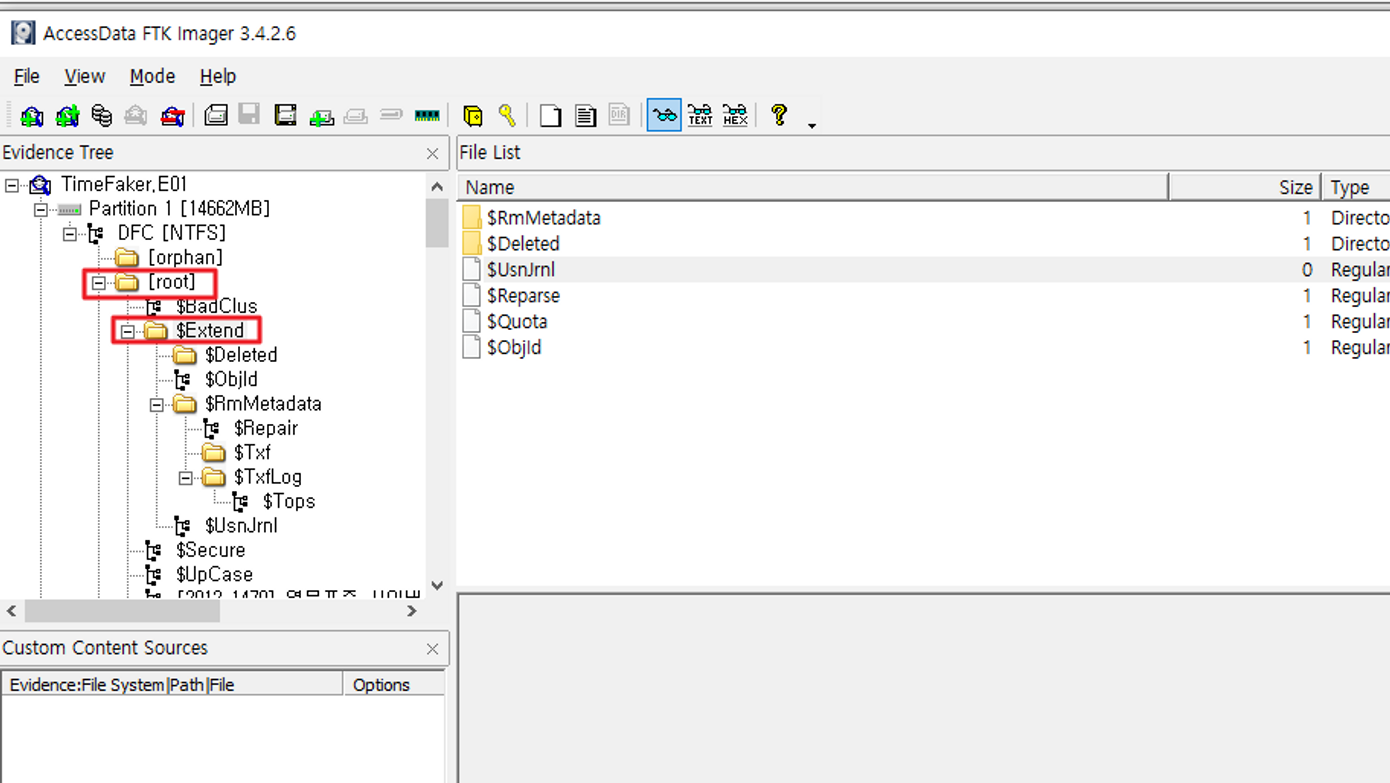Toggle view files as HEX mode
The height and width of the screenshot is (783, 1390).
(x=735, y=115)
